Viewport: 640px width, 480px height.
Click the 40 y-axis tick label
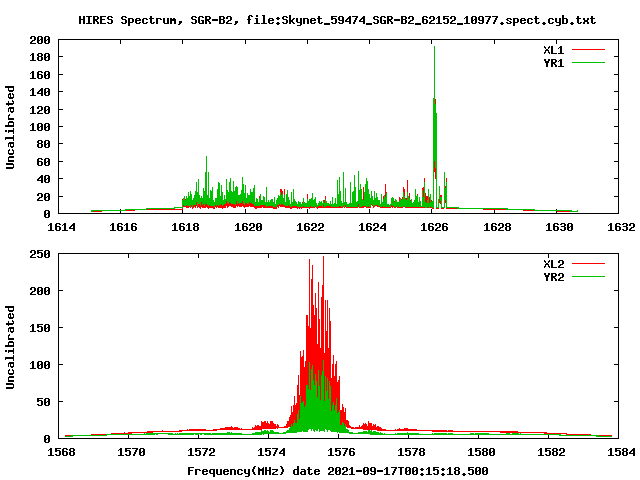click(x=43, y=179)
